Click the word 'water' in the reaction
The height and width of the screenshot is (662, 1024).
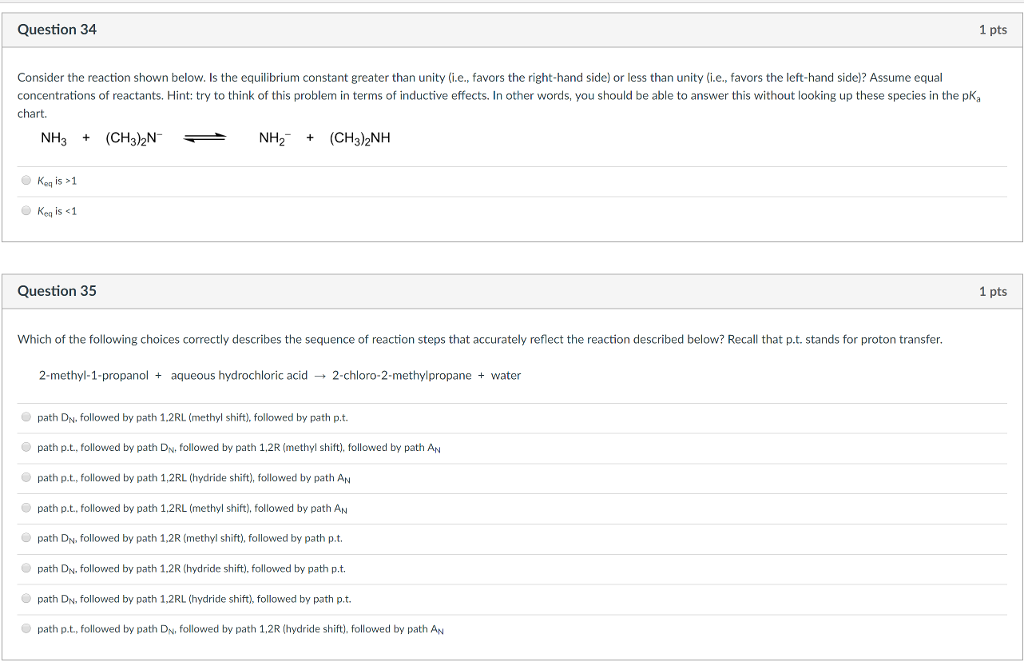506,375
